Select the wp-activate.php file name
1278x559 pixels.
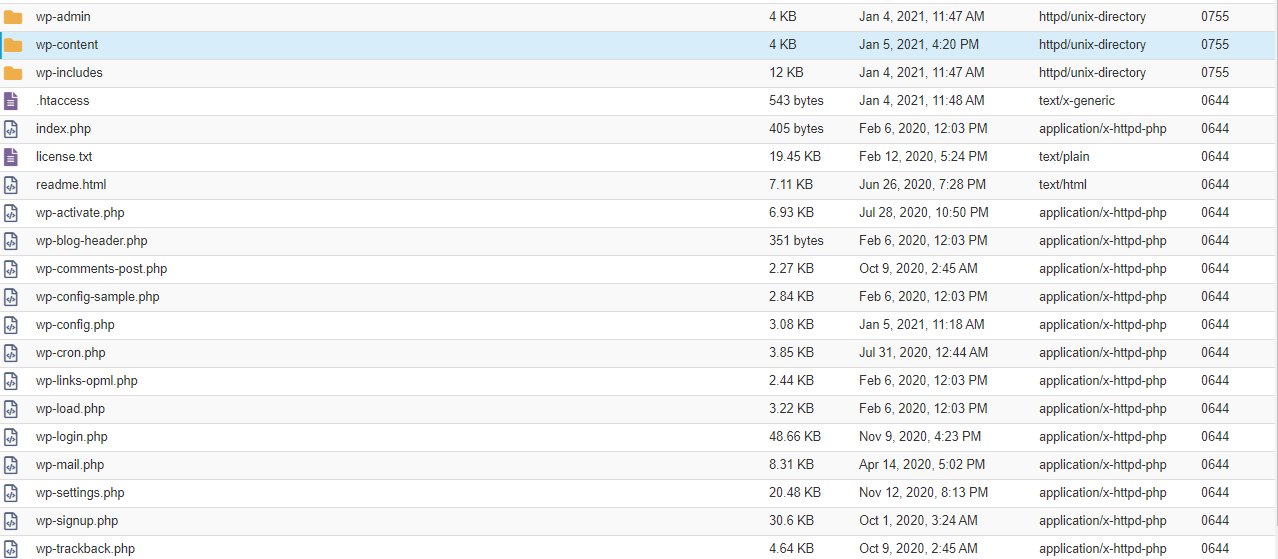click(80, 213)
